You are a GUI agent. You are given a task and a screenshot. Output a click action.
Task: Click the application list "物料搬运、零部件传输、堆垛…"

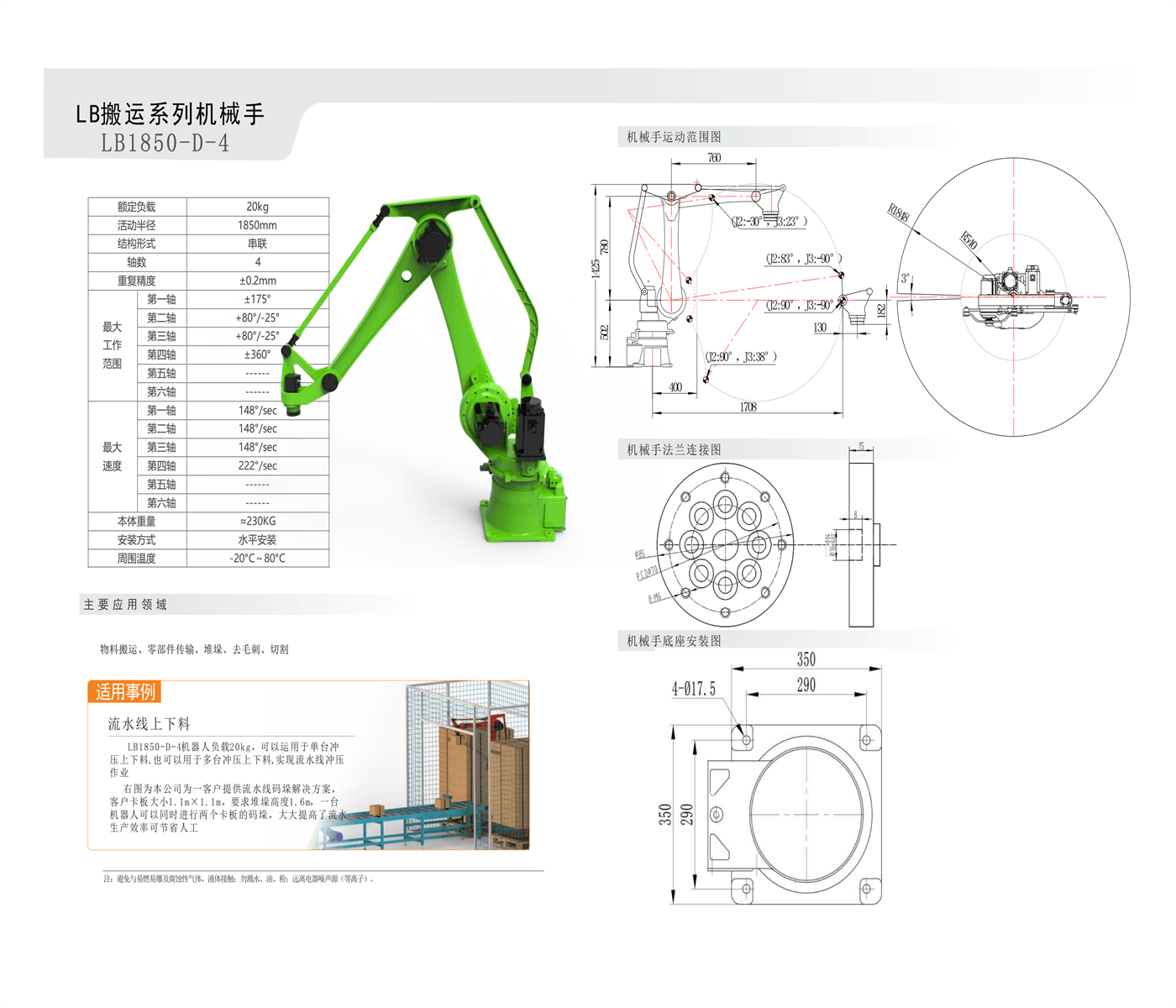pyautogui.click(x=194, y=649)
